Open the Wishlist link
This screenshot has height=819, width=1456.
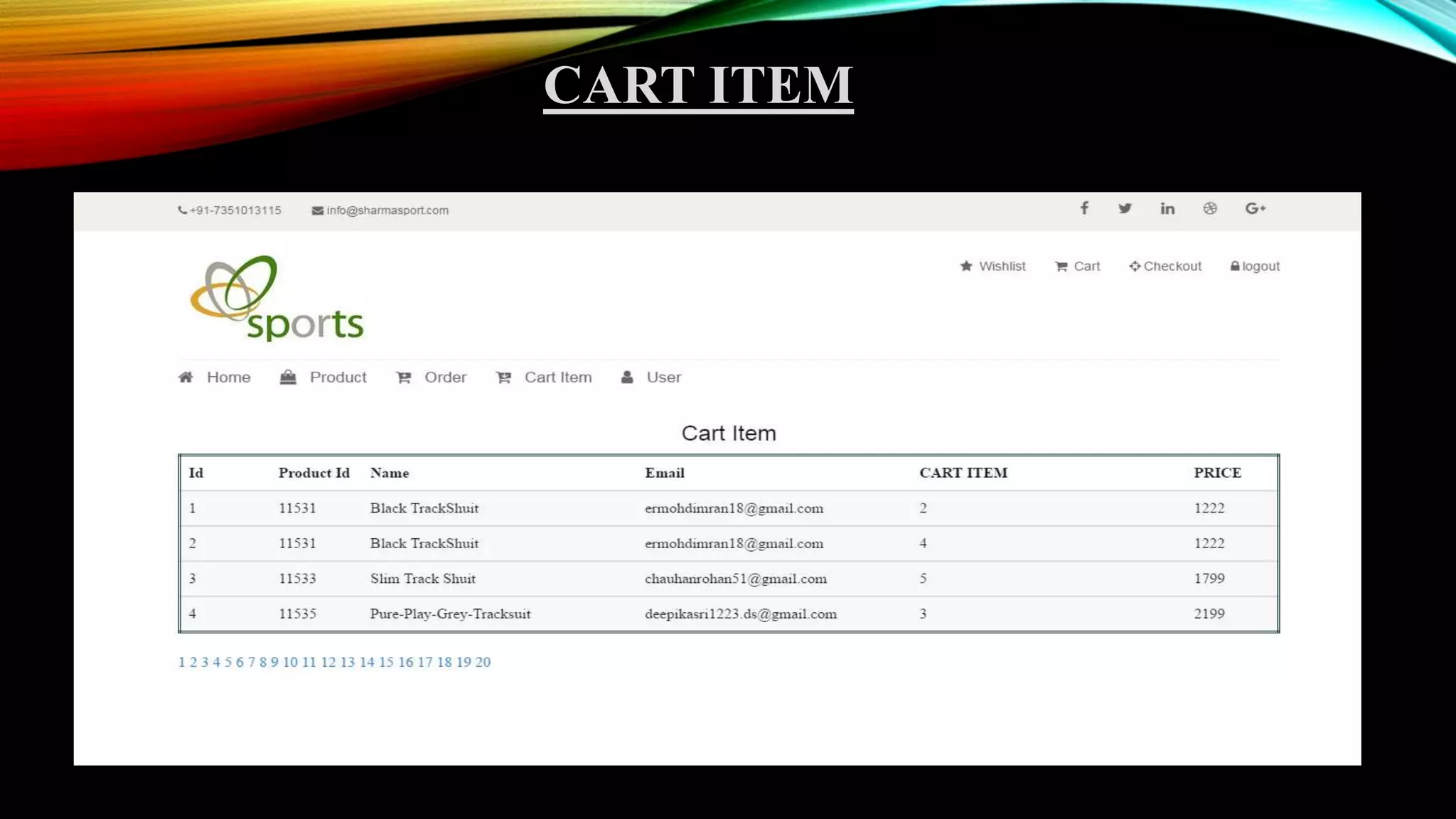click(x=1002, y=266)
